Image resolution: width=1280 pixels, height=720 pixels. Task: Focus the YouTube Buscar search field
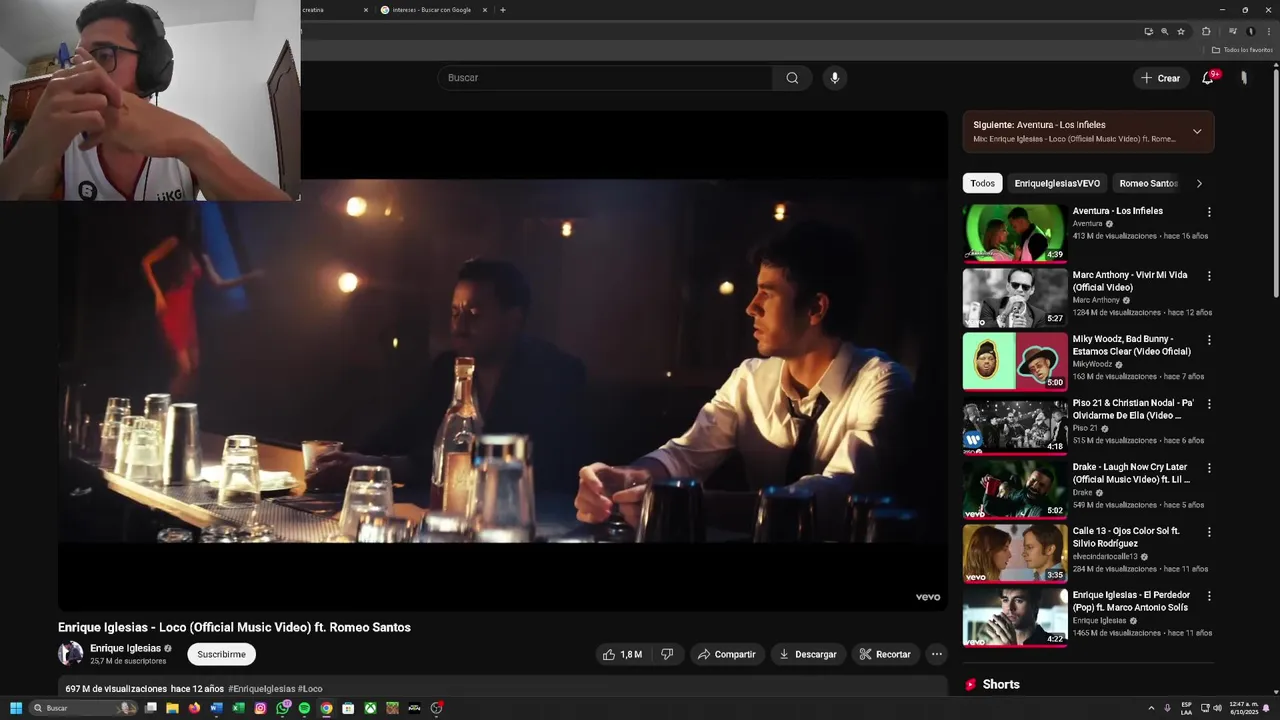[605, 78]
